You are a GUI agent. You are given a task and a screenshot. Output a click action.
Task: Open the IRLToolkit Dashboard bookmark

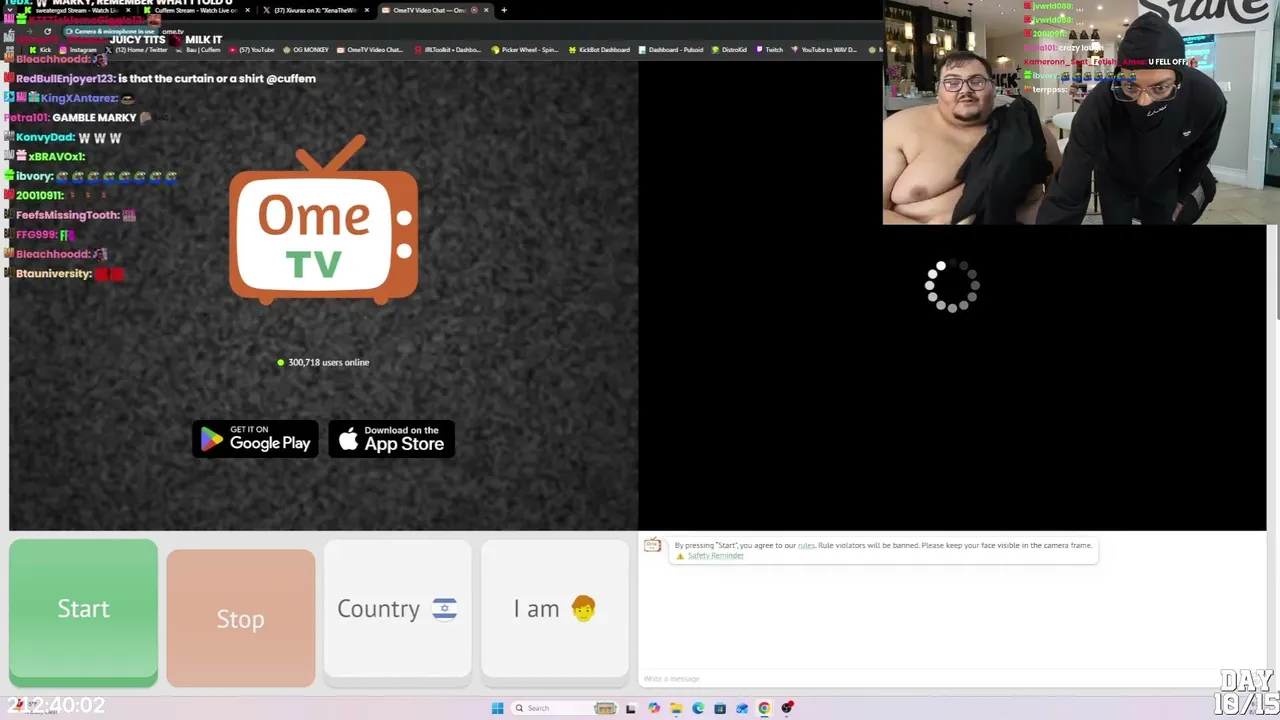448,50
